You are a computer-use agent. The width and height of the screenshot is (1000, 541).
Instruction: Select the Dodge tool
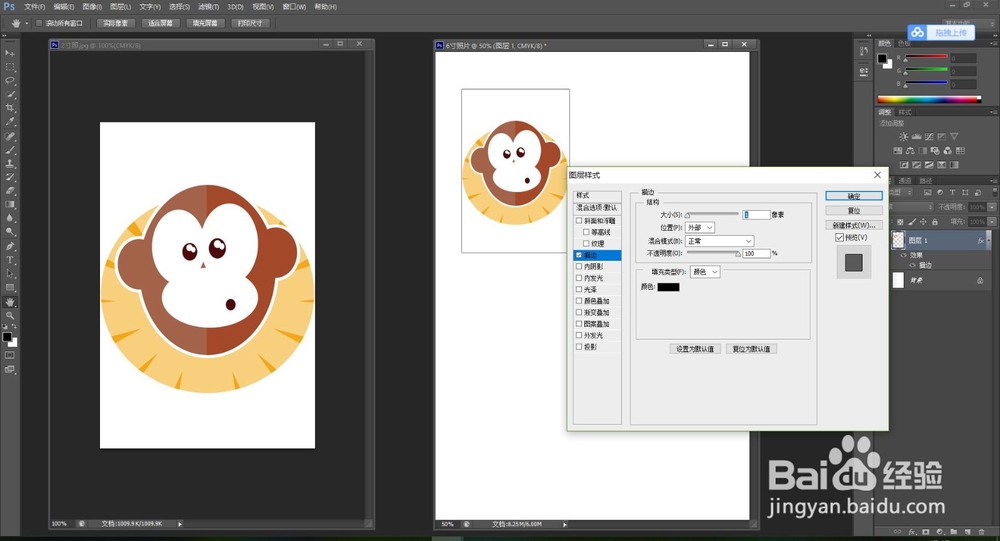click(10, 232)
